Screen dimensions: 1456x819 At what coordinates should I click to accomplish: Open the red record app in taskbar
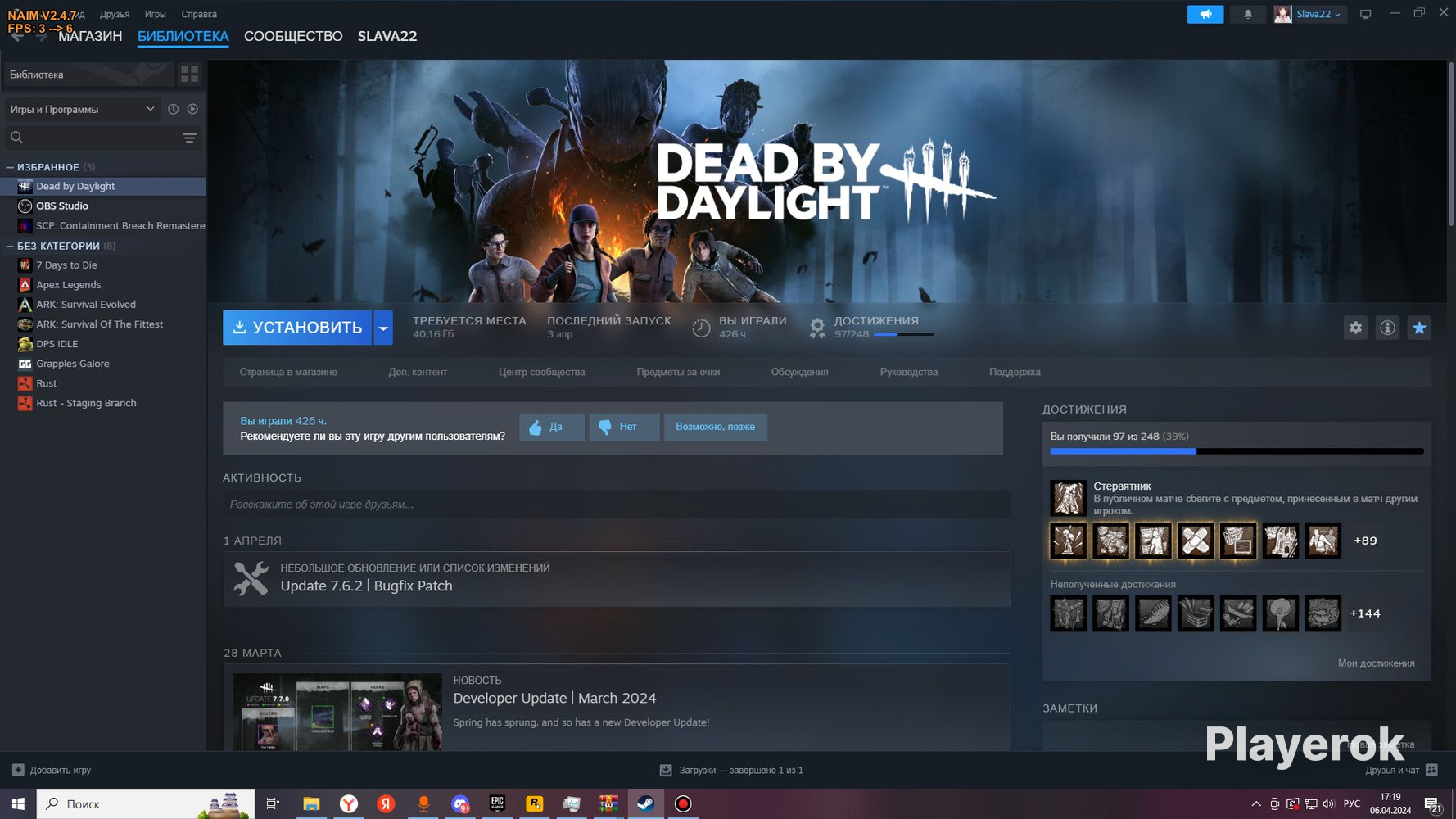683,804
